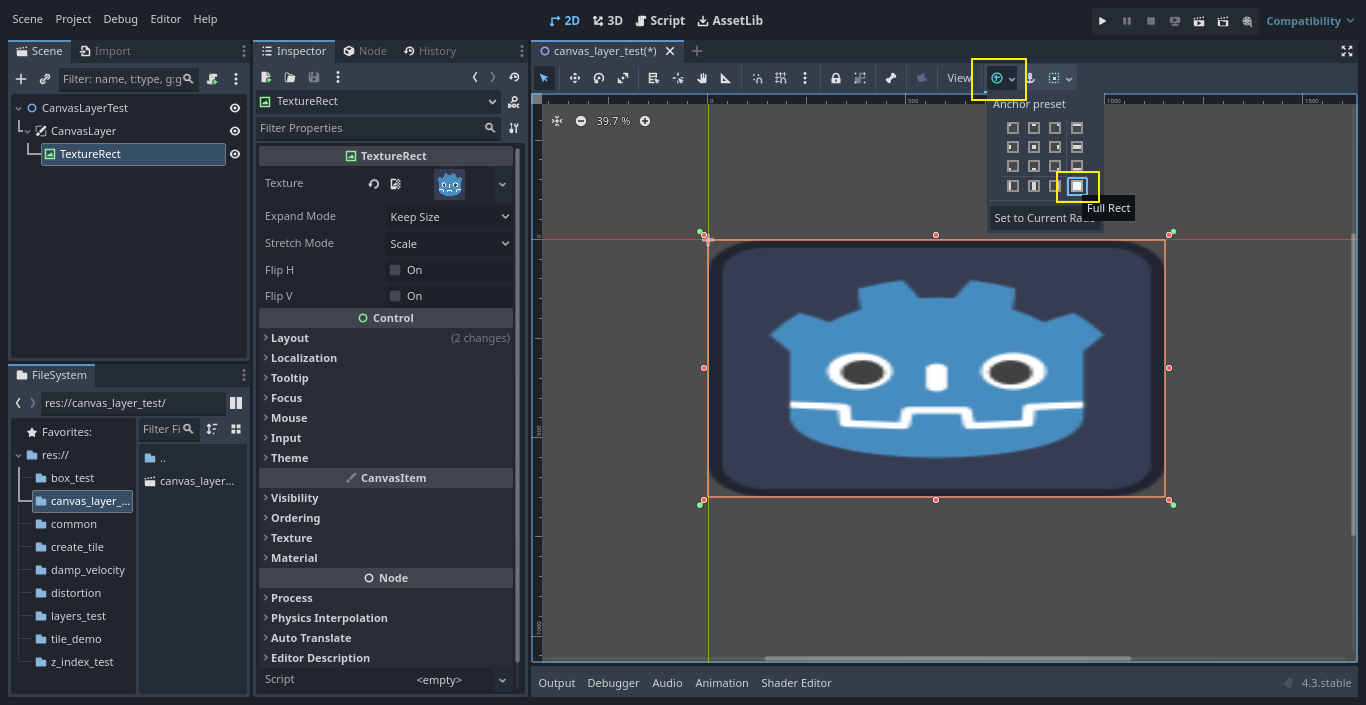Expand the Layout section
The height and width of the screenshot is (705, 1366).
[386, 338]
